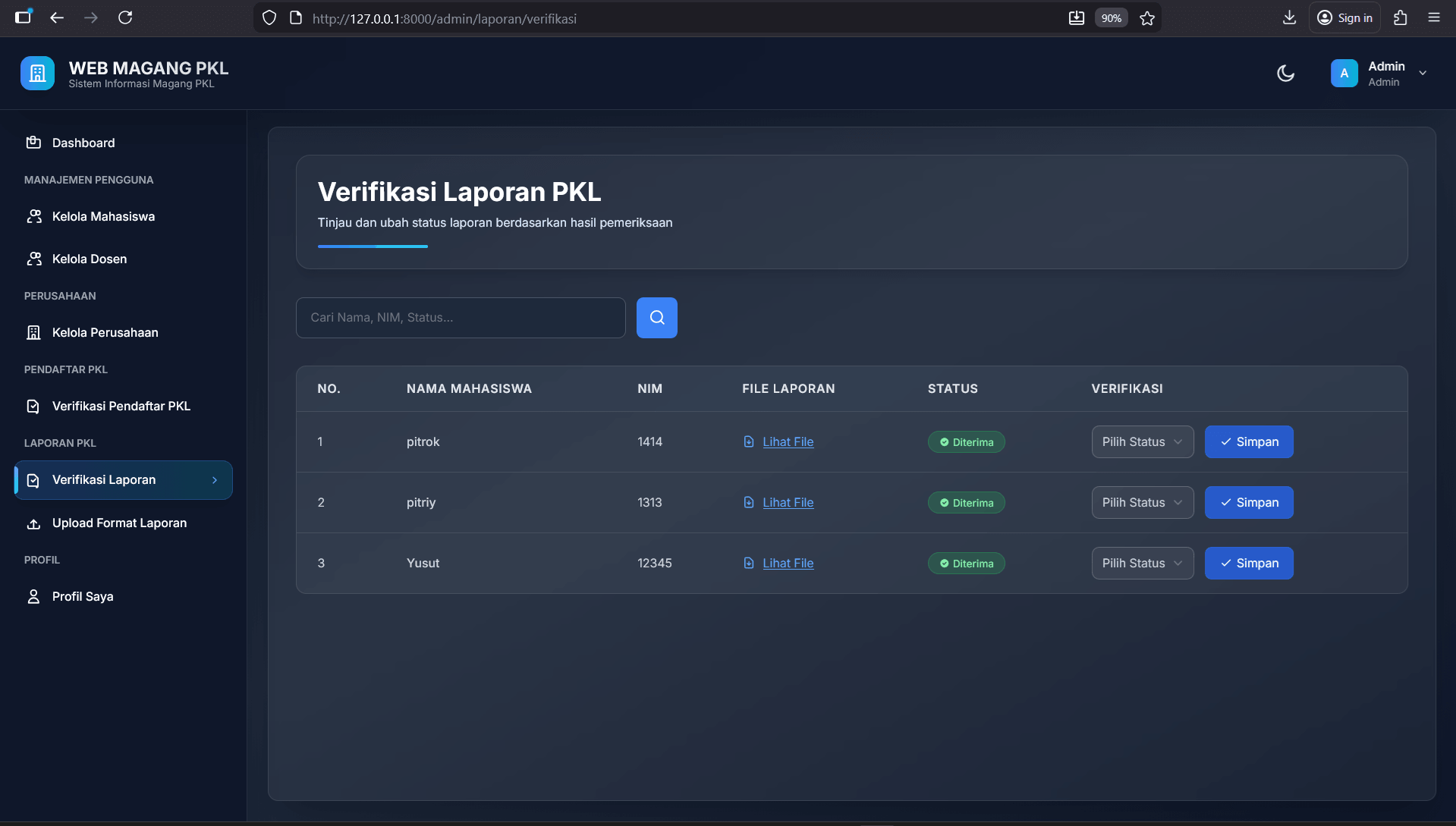Click Diterima status badge for pitriy
Screen dimensions: 1456x826
(966, 503)
